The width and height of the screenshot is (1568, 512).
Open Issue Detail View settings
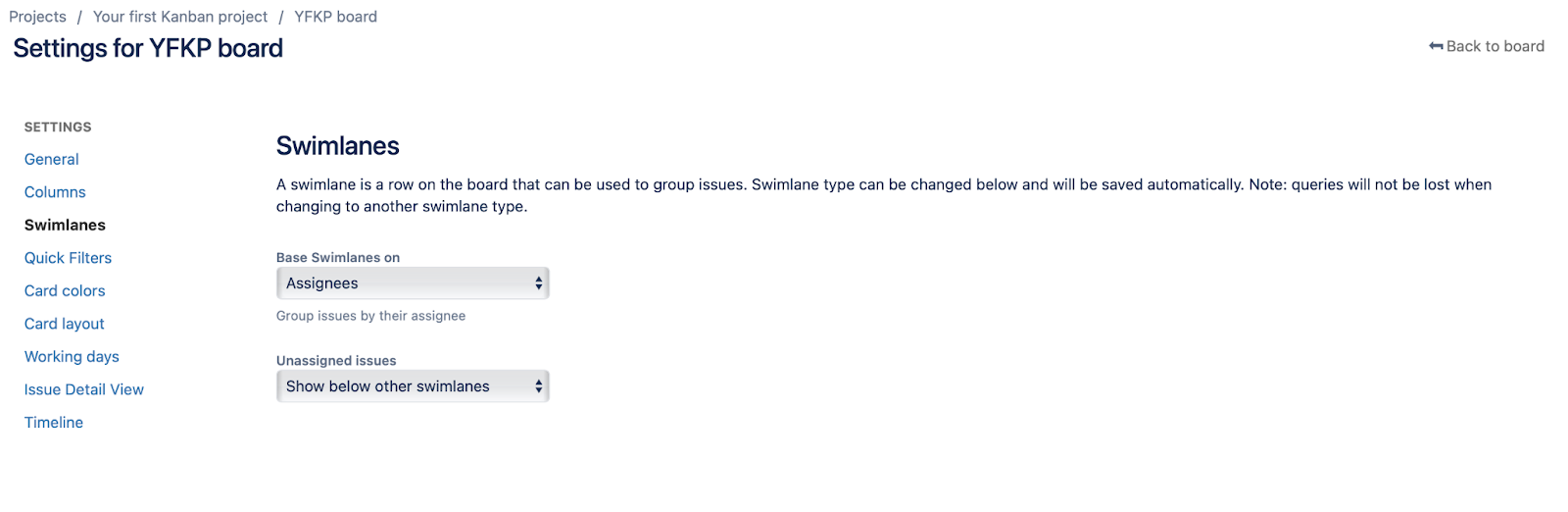(x=84, y=389)
